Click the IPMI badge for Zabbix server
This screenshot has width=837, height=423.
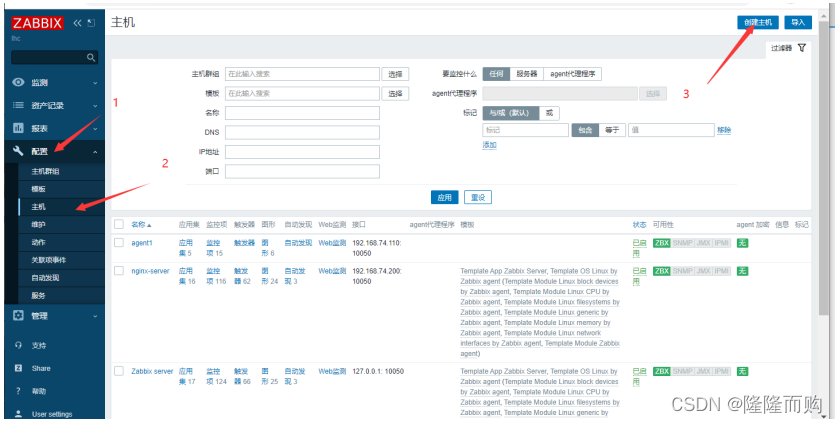[x=722, y=371]
